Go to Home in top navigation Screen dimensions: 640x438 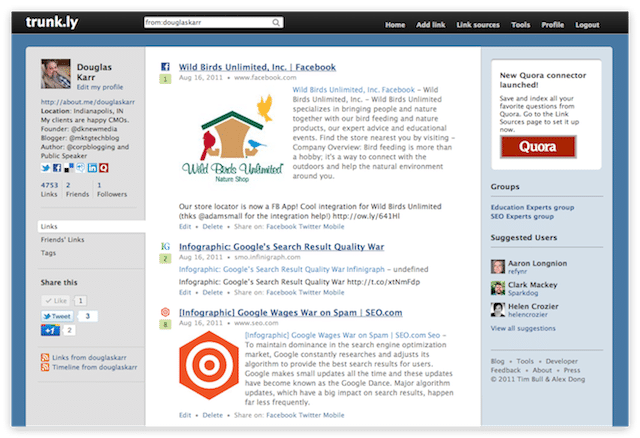(395, 25)
